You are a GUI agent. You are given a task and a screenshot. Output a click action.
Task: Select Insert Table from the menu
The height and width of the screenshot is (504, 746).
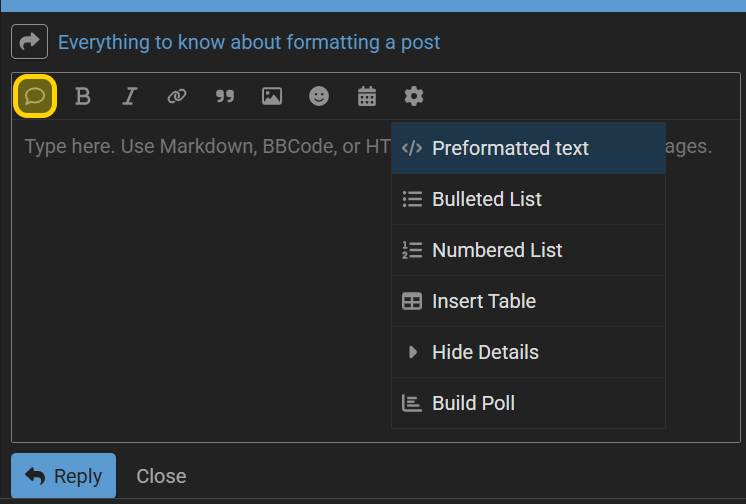528,301
